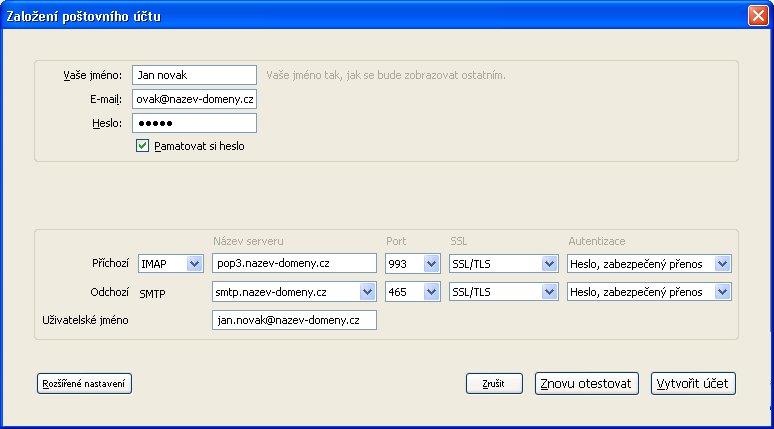Open the outgoing SSL/TLS dropdown
This screenshot has width=774, height=429.
point(548,292)
